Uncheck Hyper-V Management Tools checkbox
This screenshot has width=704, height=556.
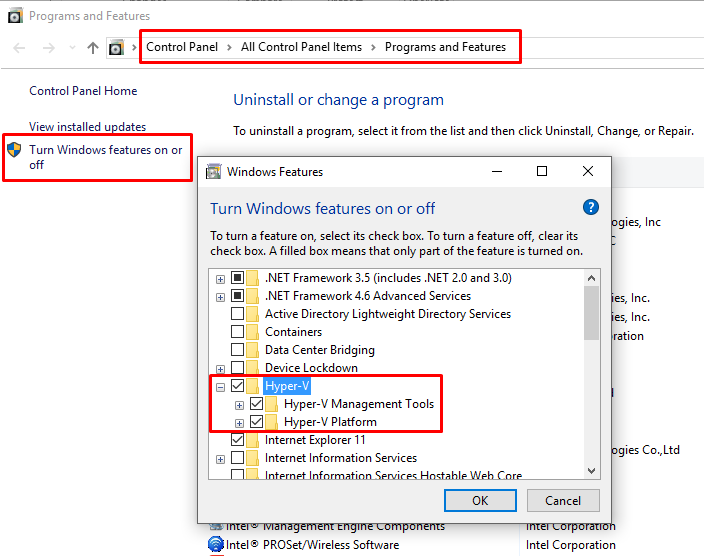(257, 404)
